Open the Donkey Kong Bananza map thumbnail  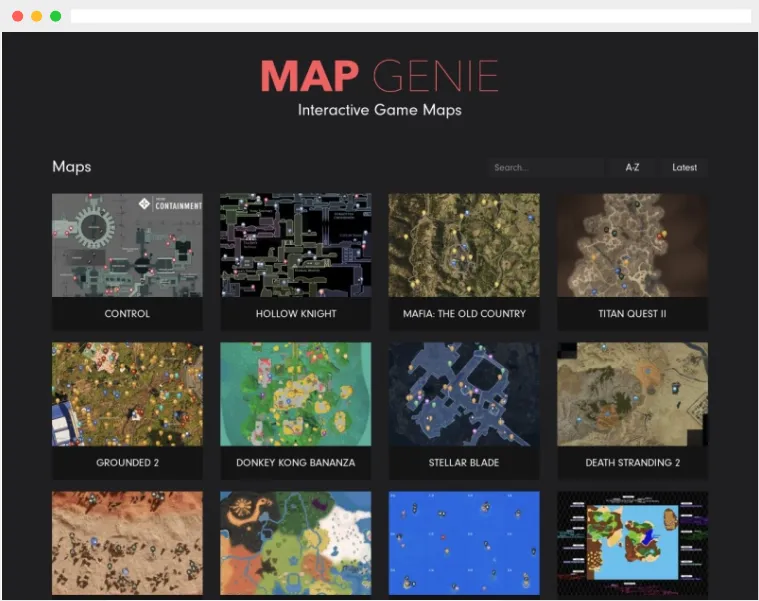(x=296, y=394)
